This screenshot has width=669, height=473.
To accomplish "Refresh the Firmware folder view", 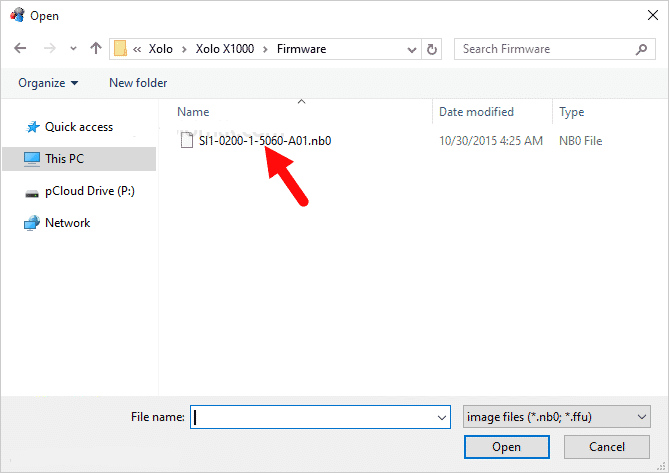I will click(432, 49).
